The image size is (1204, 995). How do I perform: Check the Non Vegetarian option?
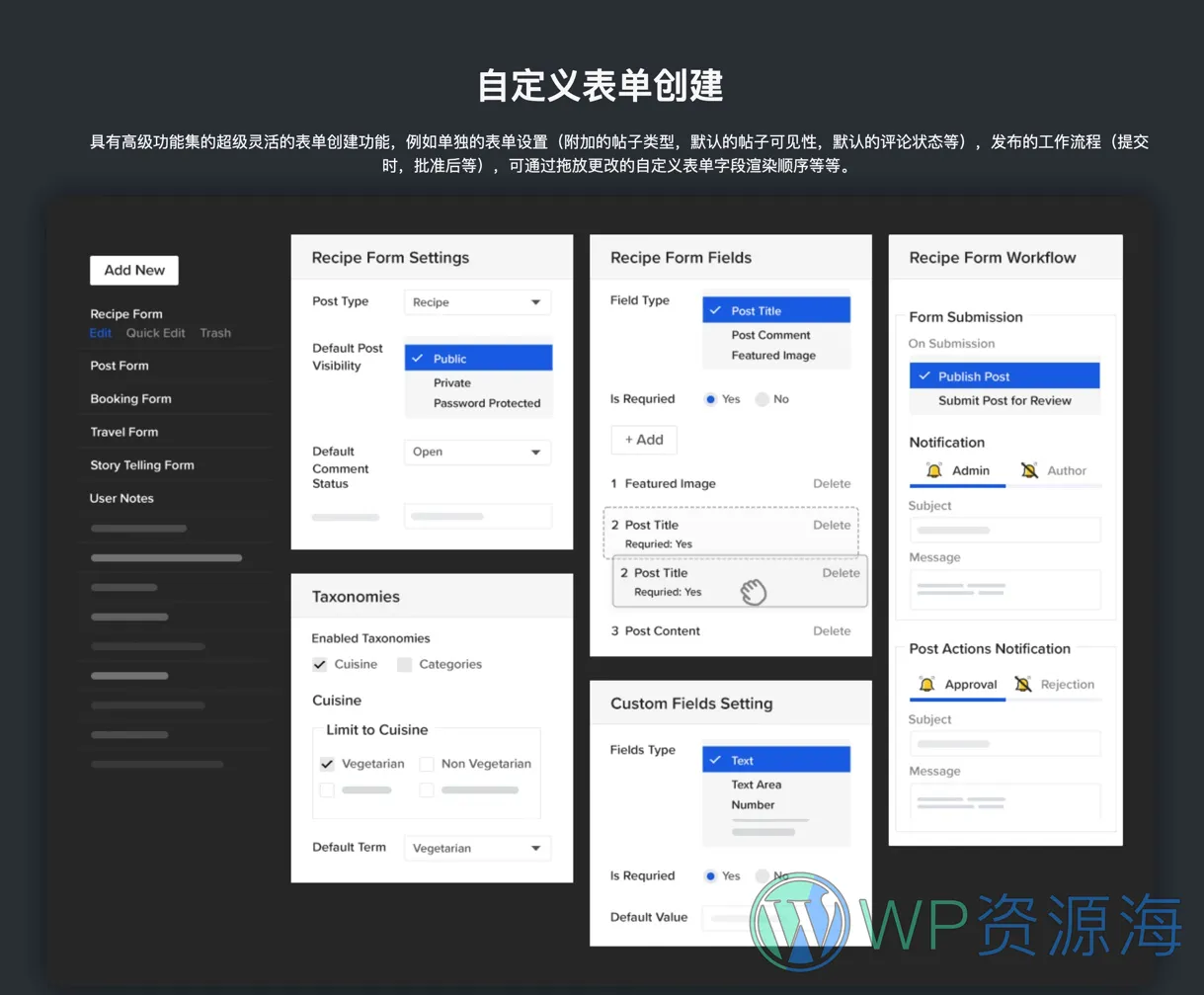tap(426, 764)
